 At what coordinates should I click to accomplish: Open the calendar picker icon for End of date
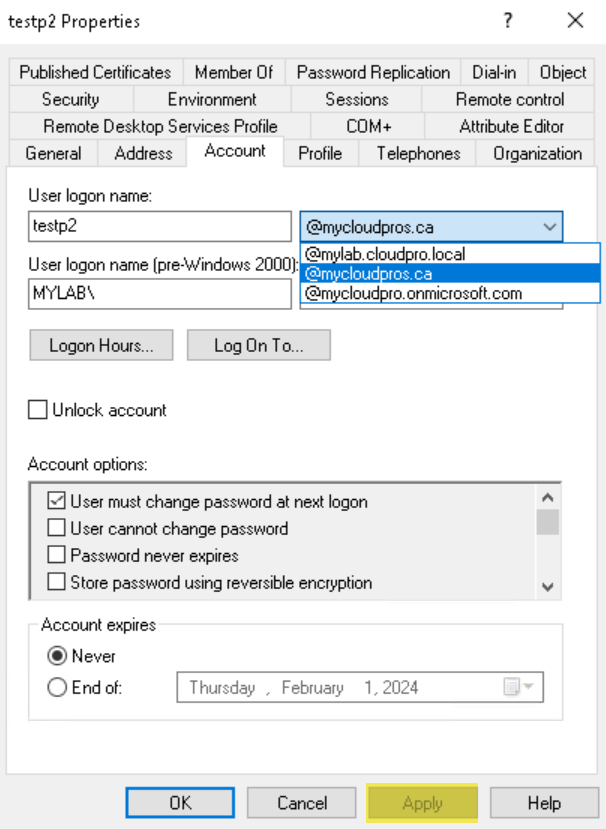[518, 687]
